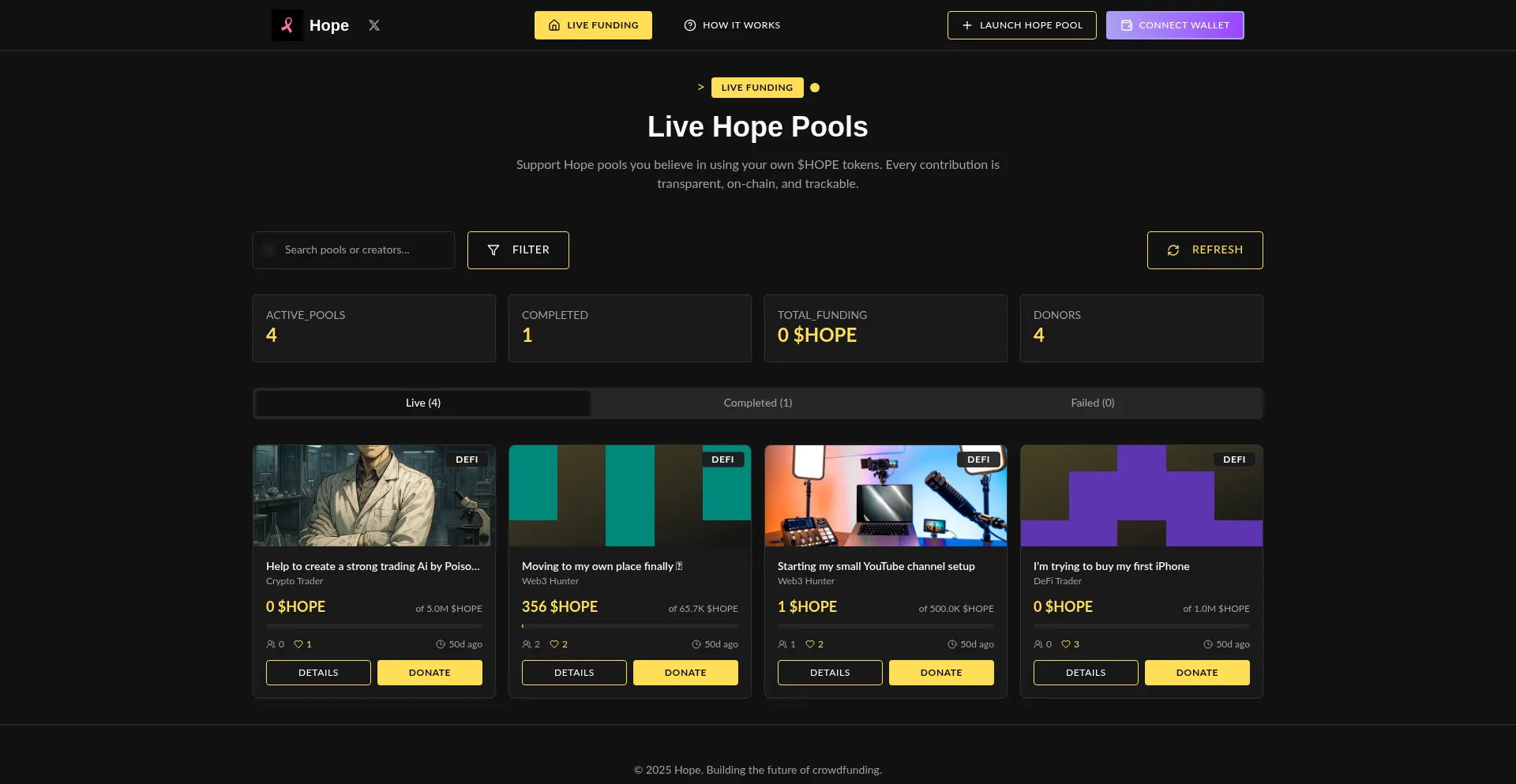This screenshot has width=1516, height=784.
Task: Refresh the pools list
Action: click(x=1205, y=250)
